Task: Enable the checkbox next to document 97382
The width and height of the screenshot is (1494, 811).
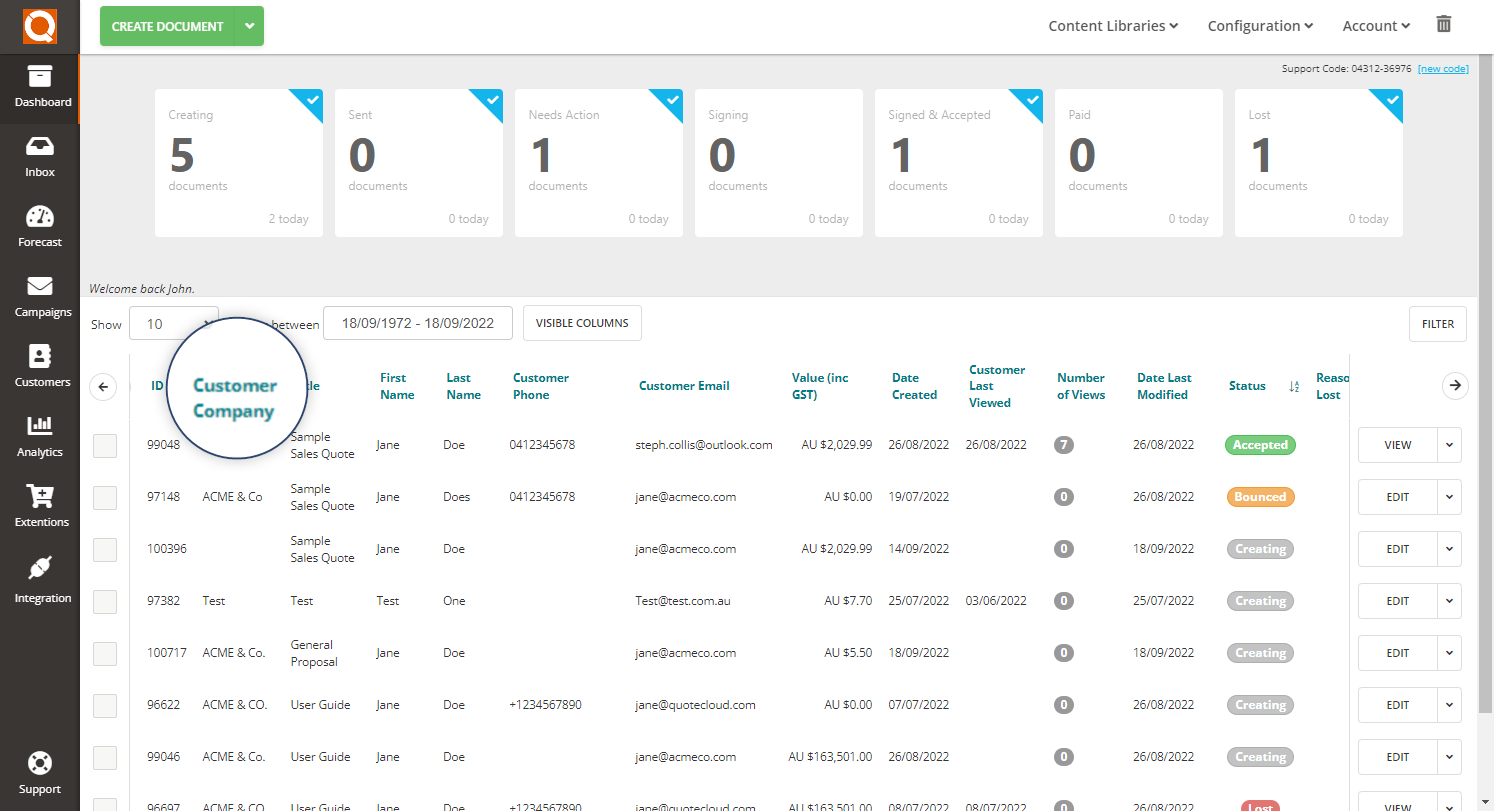Action: pyautogui.click(x=104, y=601)
